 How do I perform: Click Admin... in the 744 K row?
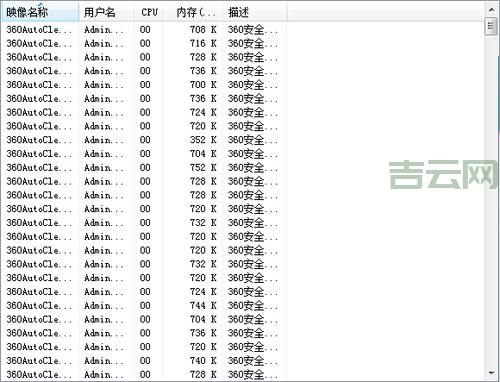point(104,305)
